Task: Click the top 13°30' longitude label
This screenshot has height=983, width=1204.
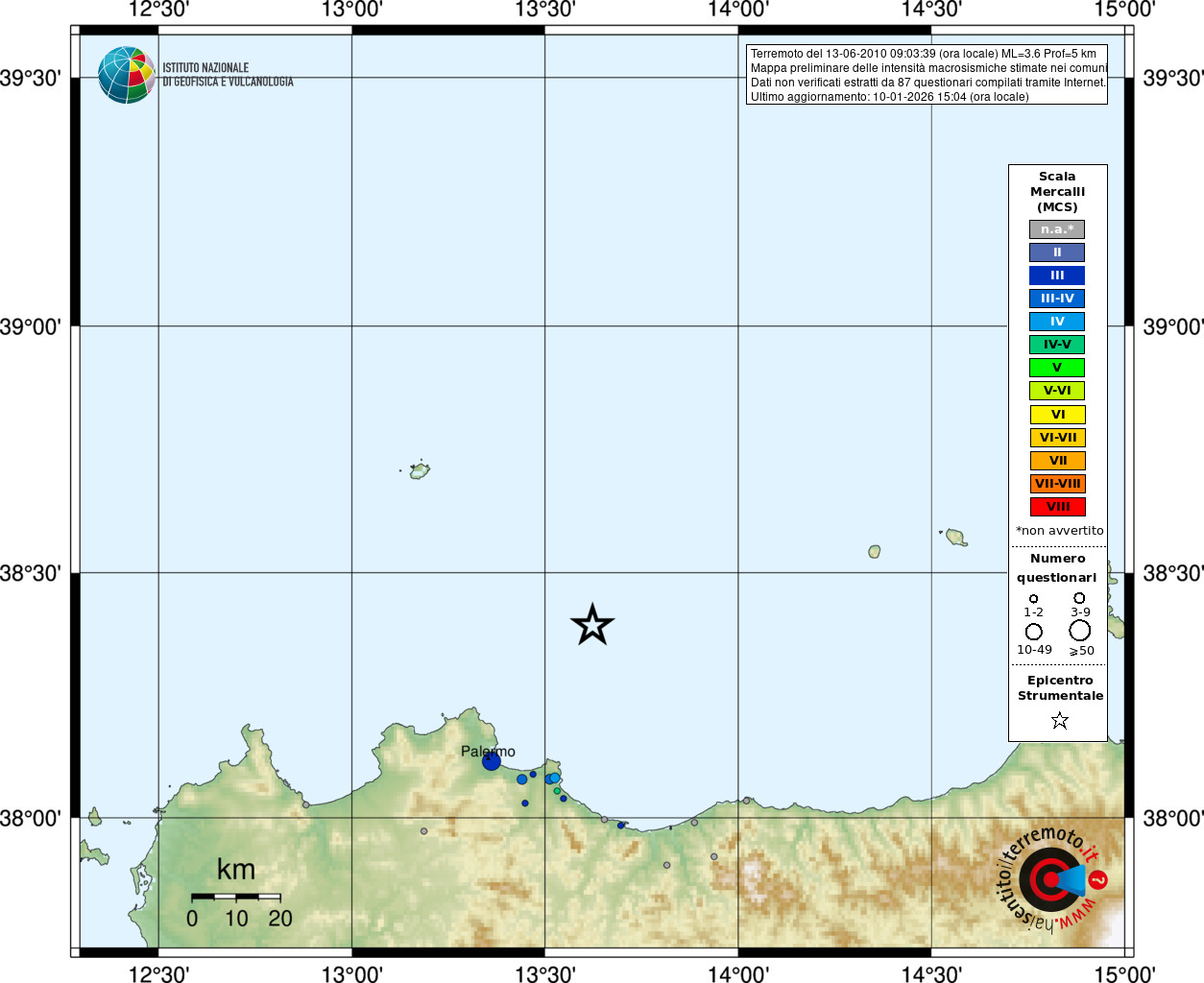Action: click(x=544, y=10)
